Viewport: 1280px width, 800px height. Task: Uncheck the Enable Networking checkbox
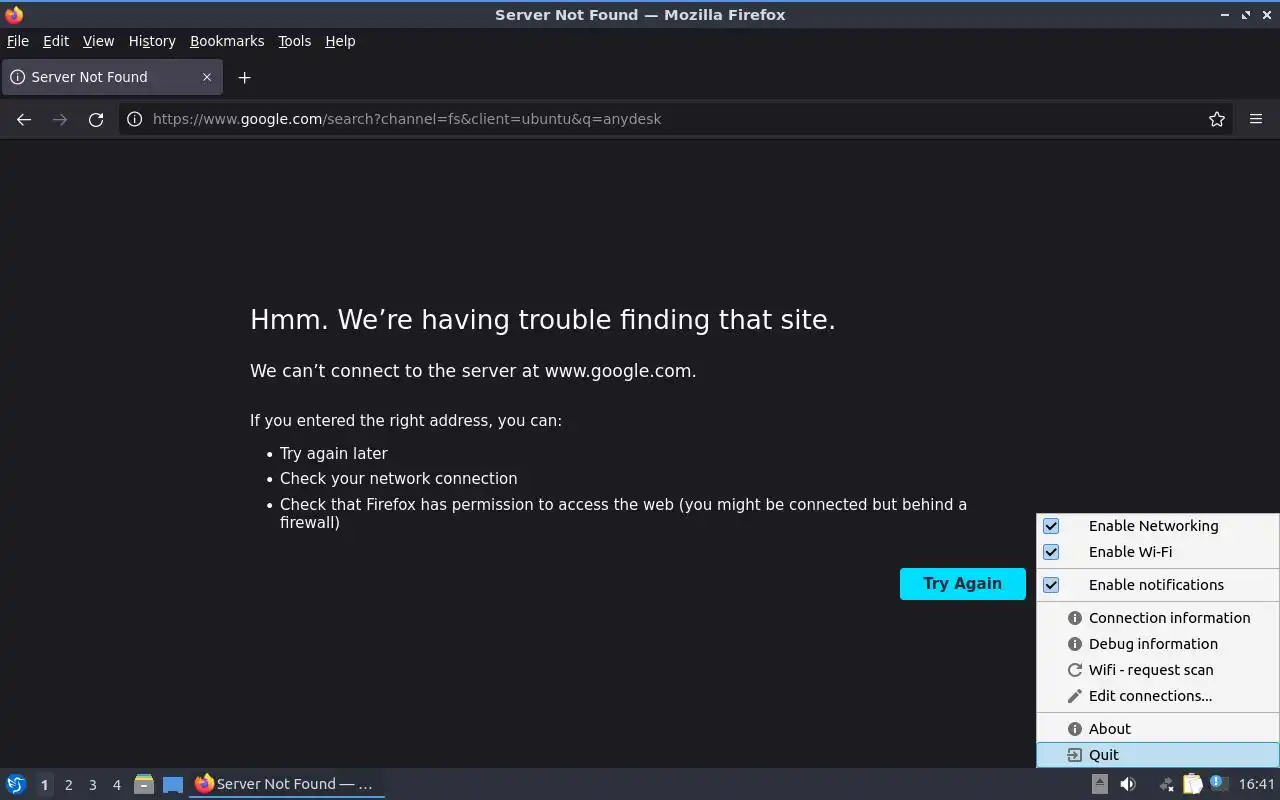point(1051,526)
